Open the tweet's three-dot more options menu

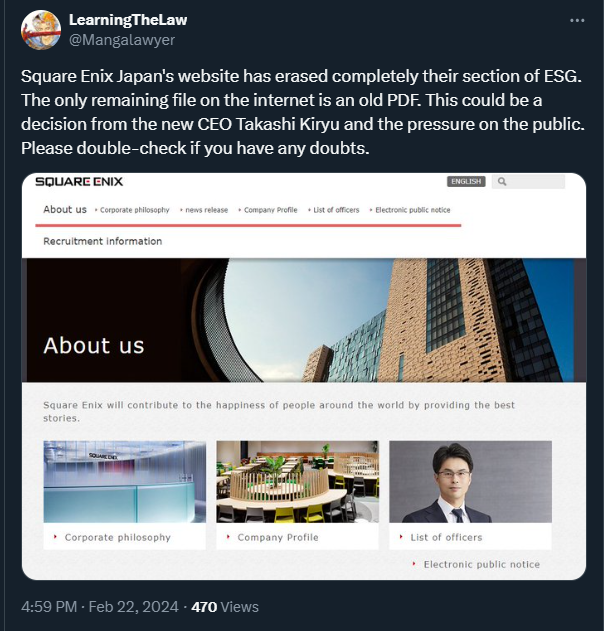tap(577, 21)
